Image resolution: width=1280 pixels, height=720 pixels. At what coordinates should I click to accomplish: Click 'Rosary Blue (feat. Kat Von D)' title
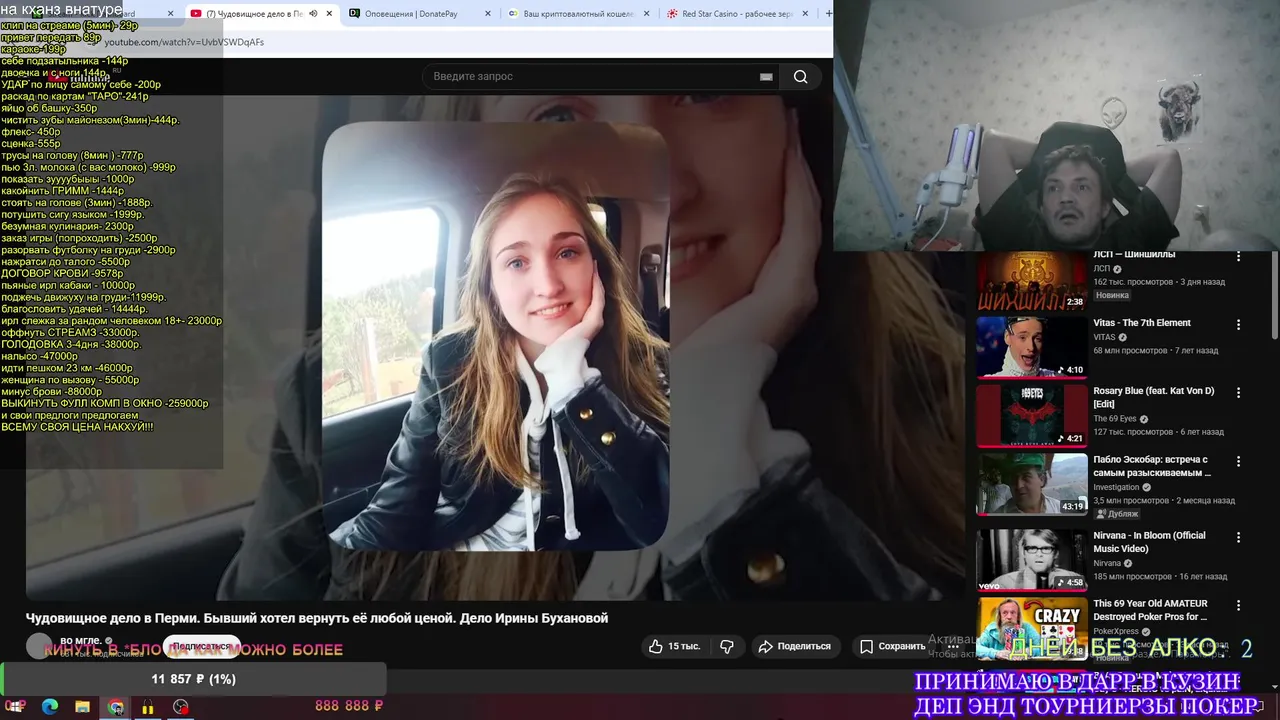pyautogui.click(x=1153, y=397)
